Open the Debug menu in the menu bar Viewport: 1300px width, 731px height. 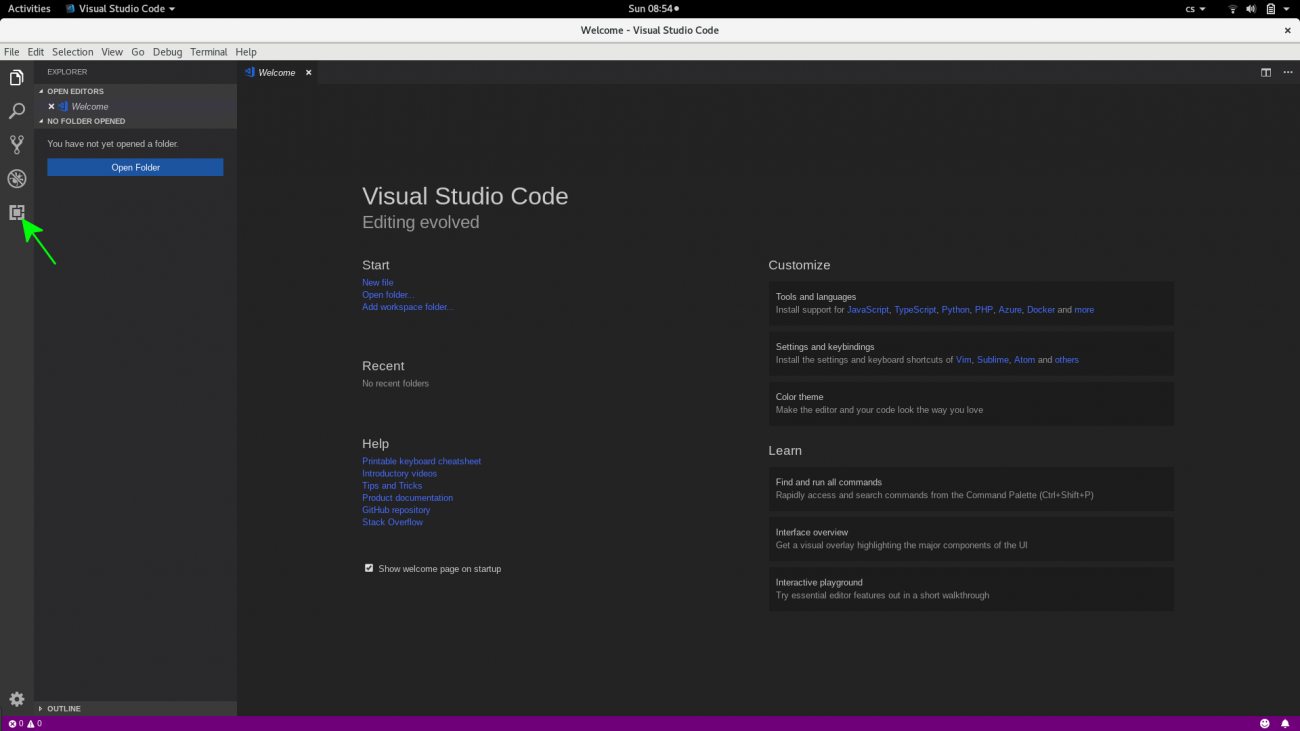[168, 52]
